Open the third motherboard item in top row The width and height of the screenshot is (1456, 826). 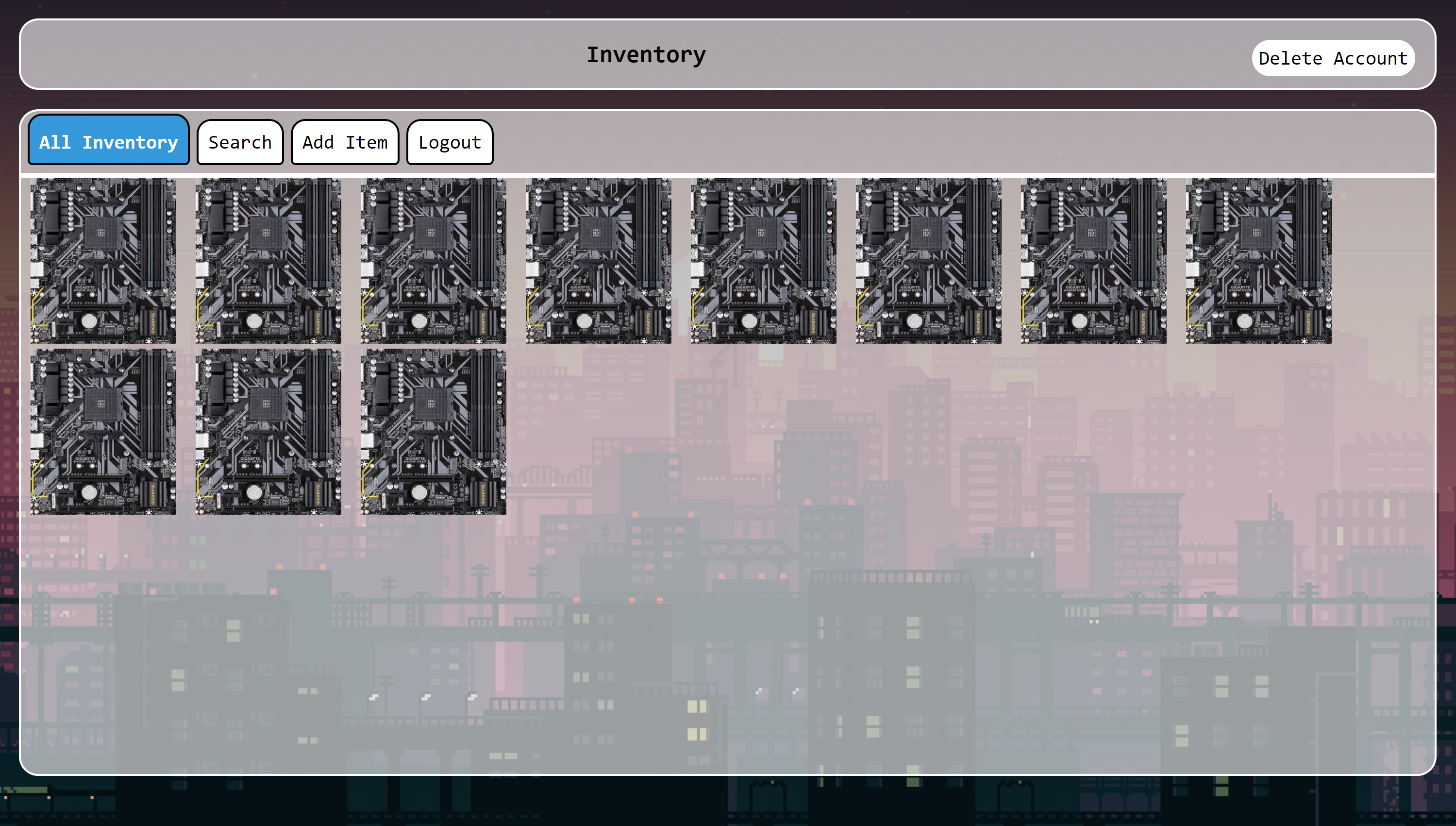(x=434, y=260)
